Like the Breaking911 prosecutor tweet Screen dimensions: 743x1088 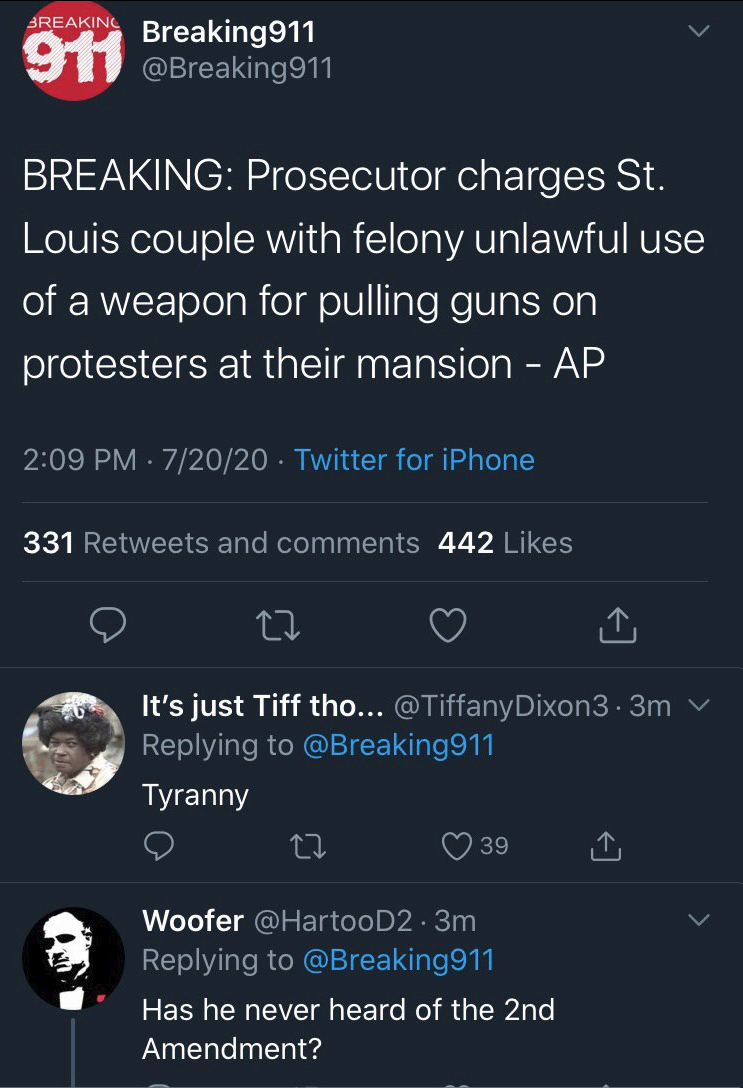447,625
